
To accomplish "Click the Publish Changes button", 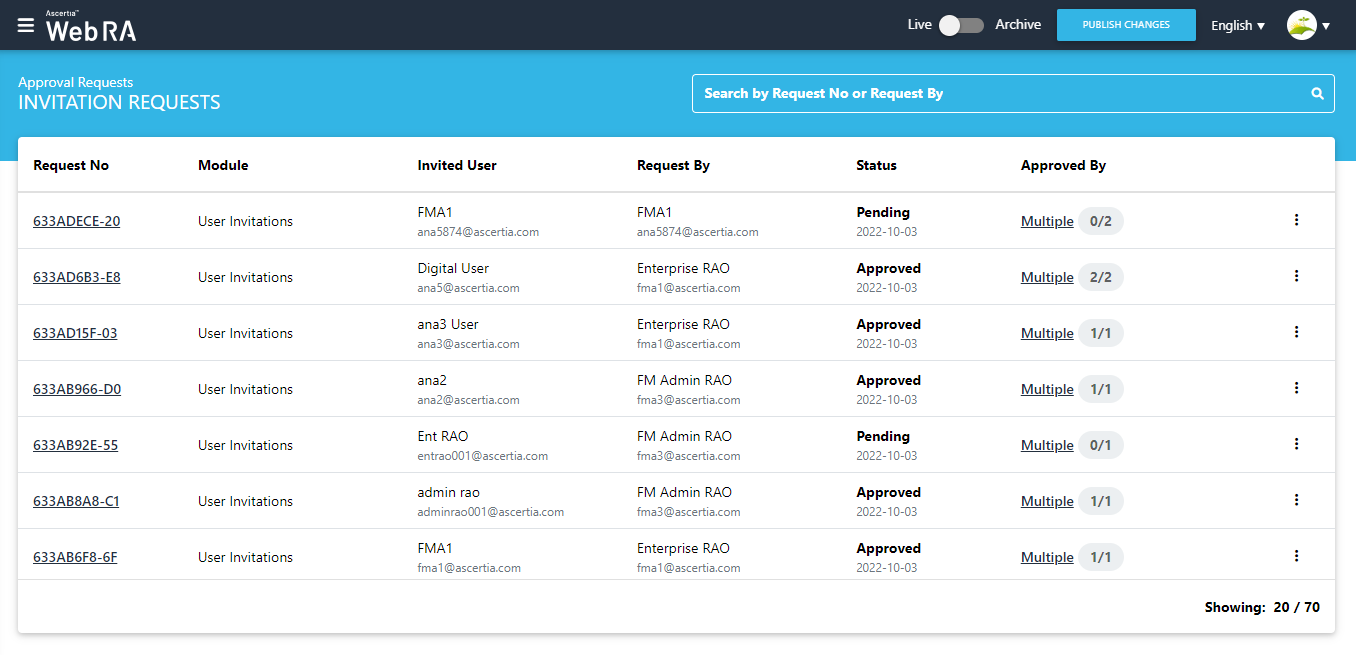I will (1126, 25).
